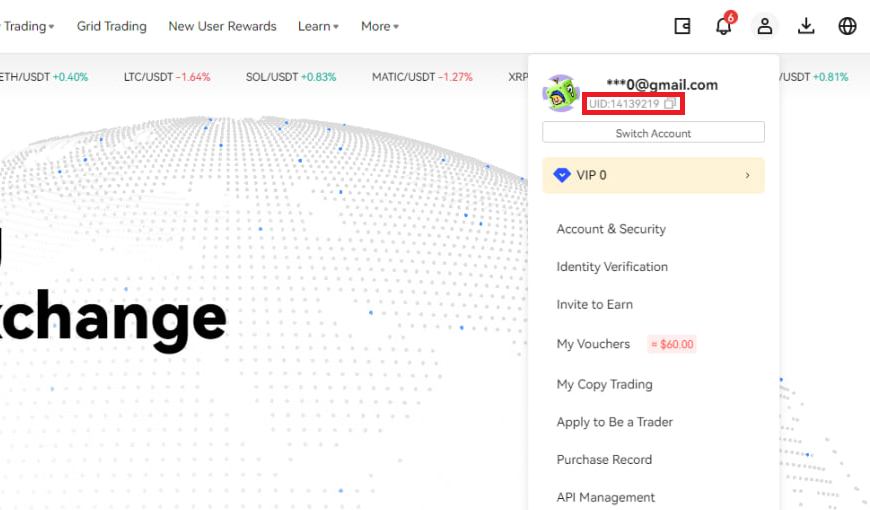Open notifications bell with 6 badge
Image resolution: width=870 pixels, height=510 pixels.
[x=723, y=26]
